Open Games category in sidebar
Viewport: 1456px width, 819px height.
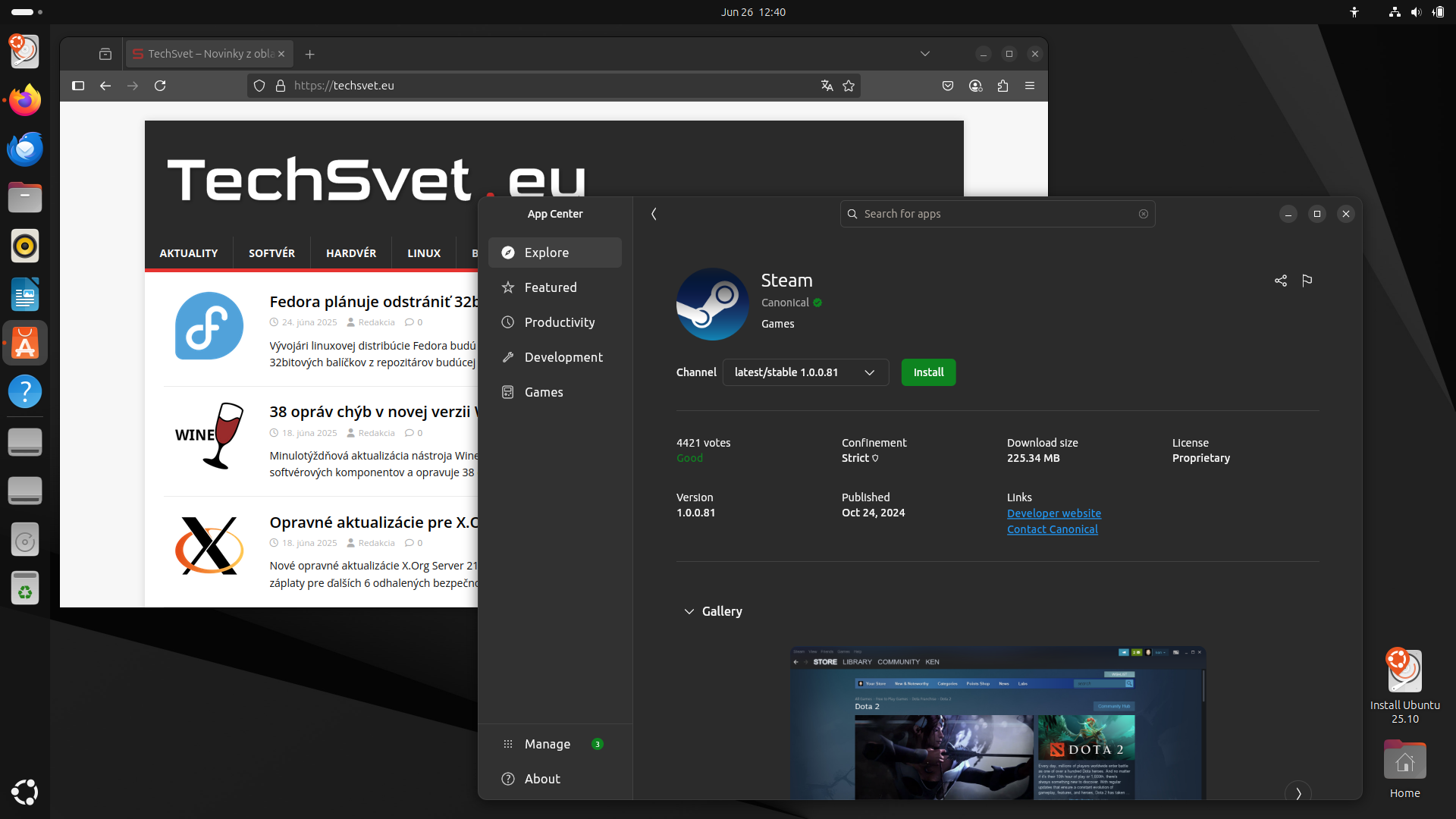pos(555,392)
